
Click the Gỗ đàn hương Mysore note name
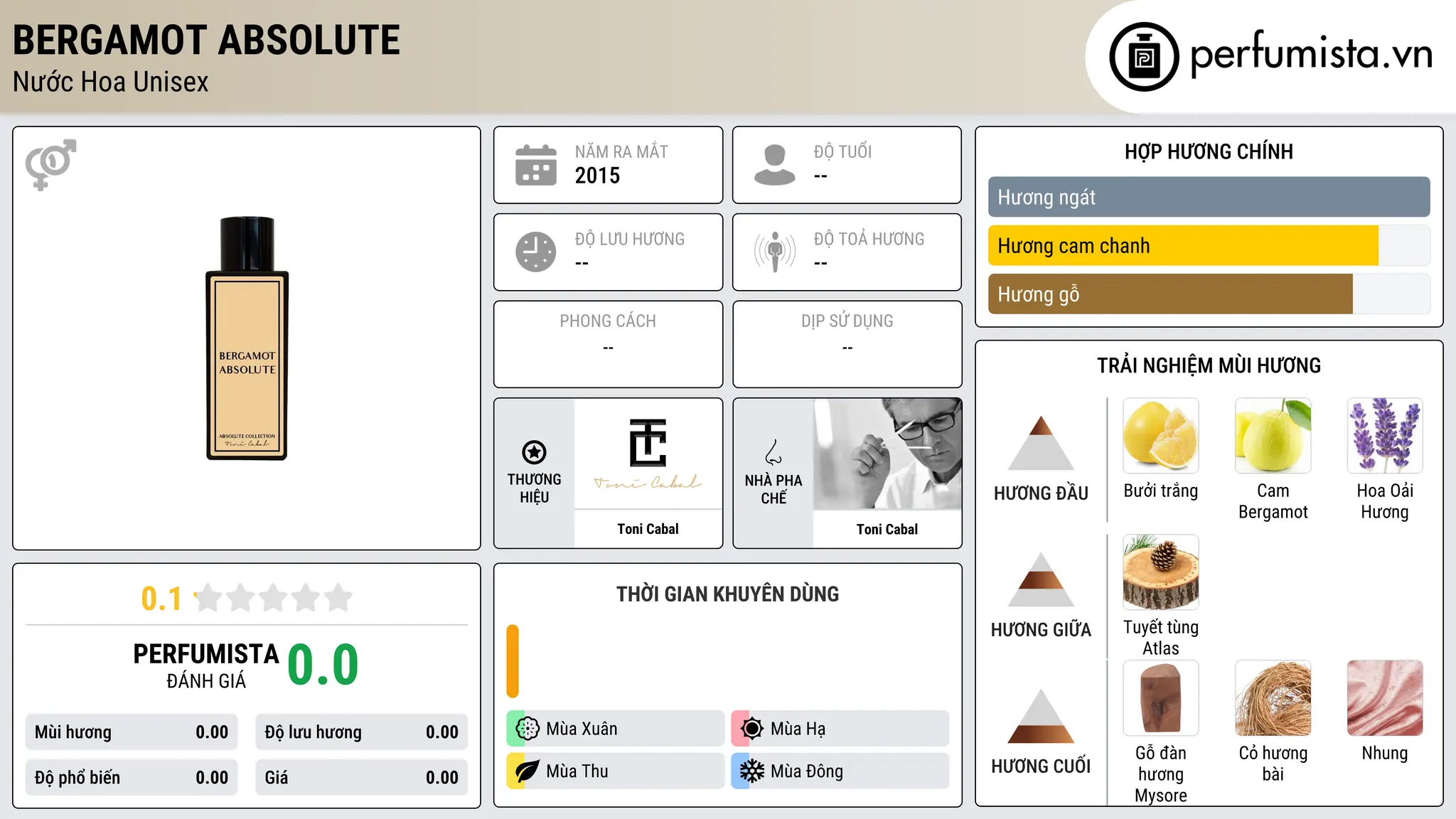(1161, 774)
